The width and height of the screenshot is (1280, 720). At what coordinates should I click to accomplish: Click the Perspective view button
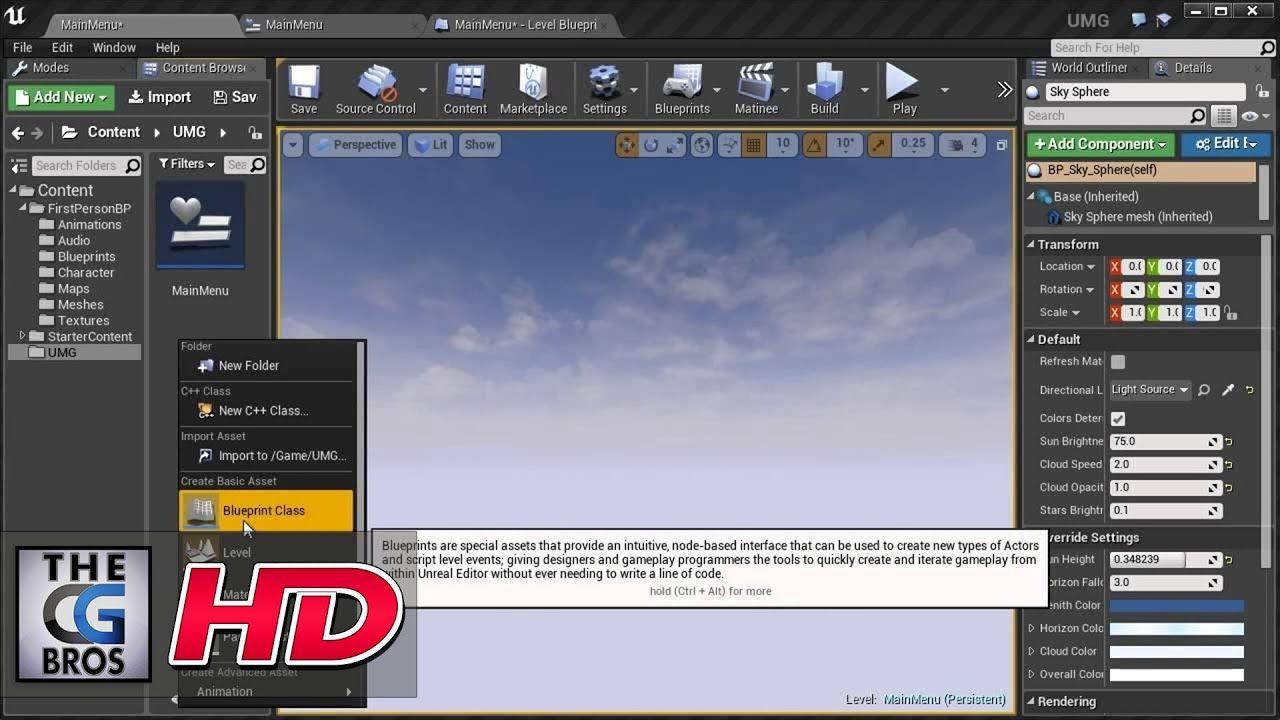[355, 145]
